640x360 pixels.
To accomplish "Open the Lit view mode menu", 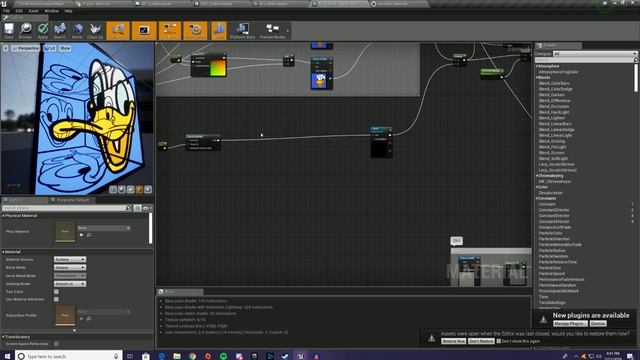I will [x=49, y=48].
